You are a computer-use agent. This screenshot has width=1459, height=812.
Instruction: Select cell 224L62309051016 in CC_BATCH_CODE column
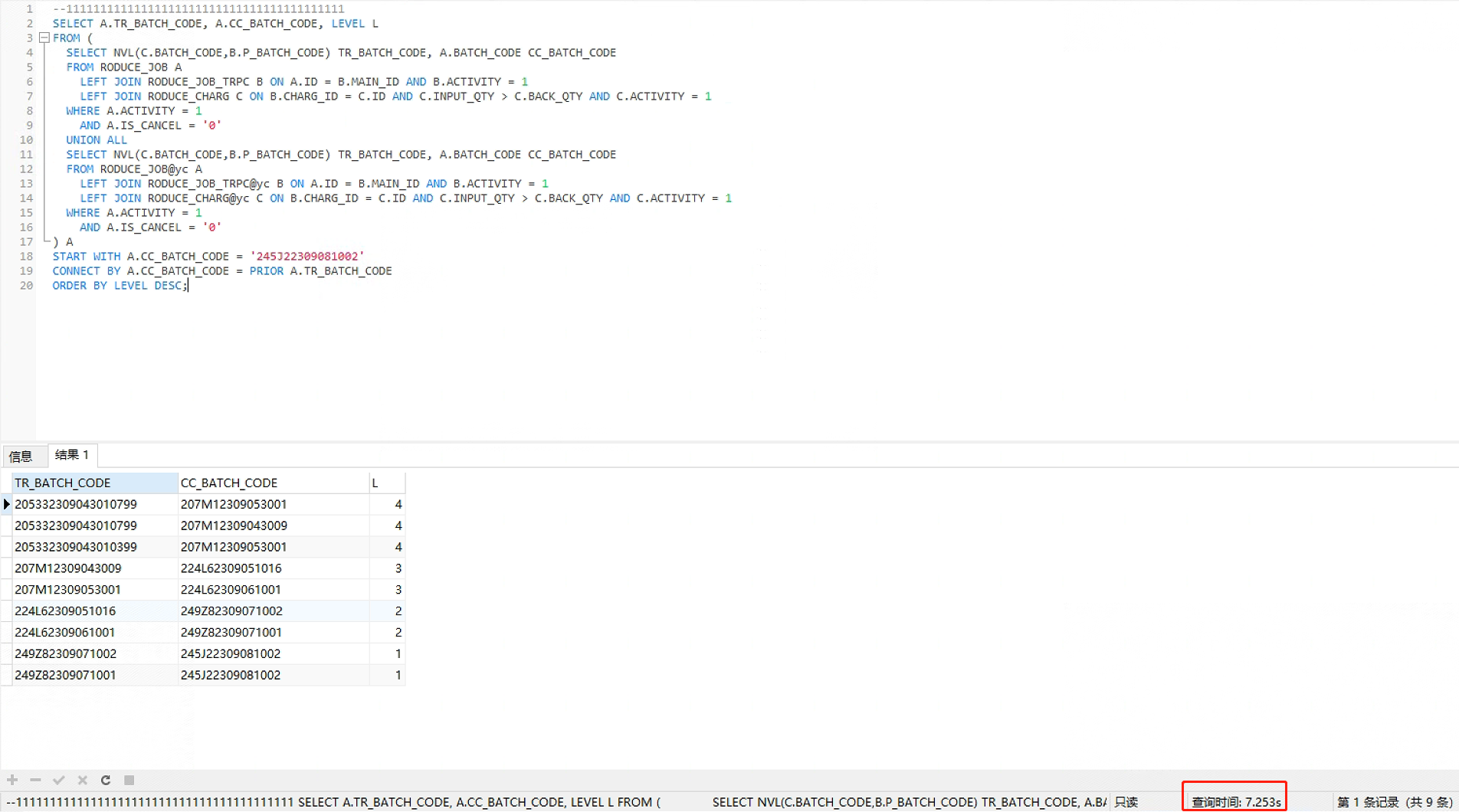coord(274,568)
